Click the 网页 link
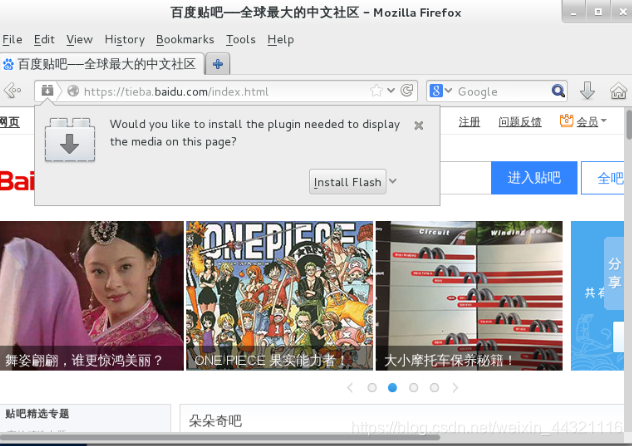The image size is (632, 446). click(x=10, y=122)
